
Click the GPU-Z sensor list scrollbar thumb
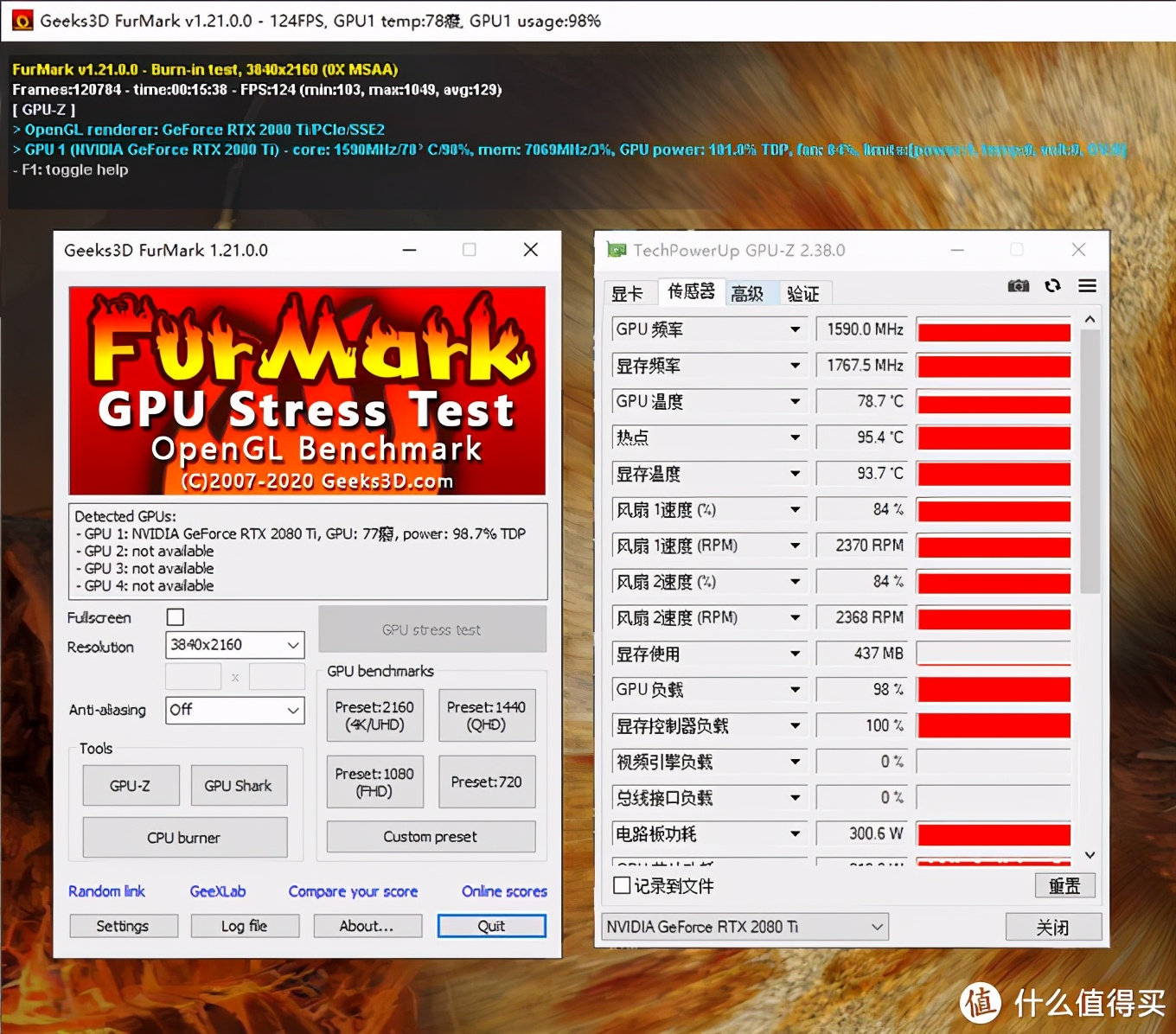[1090, 461]
